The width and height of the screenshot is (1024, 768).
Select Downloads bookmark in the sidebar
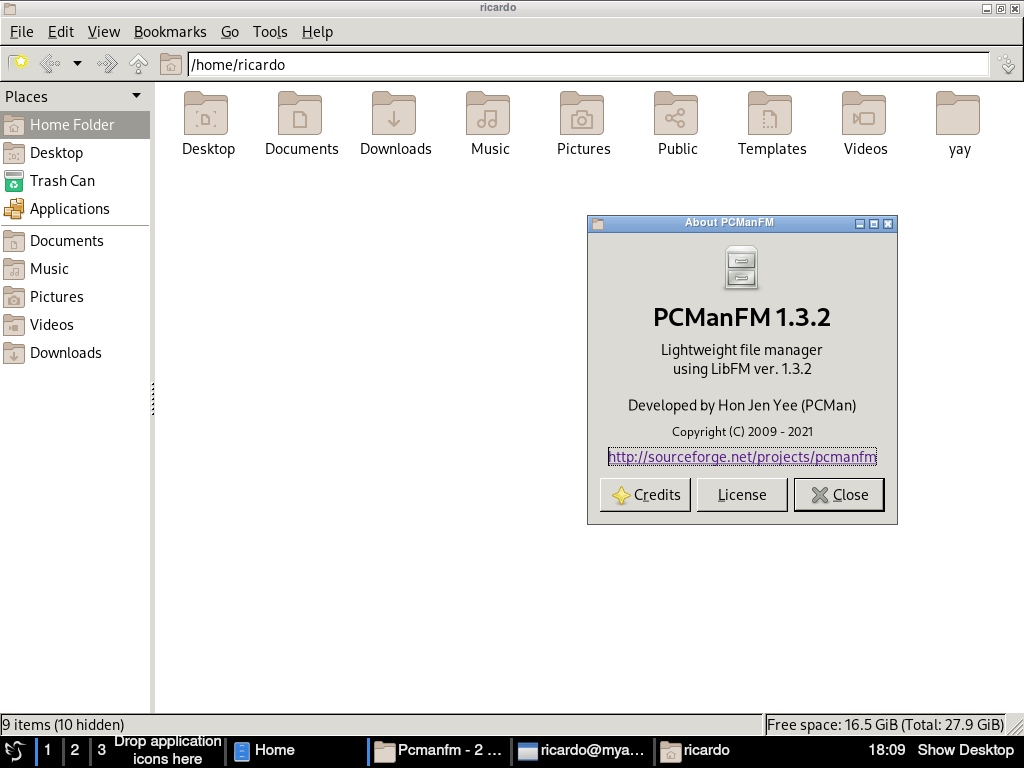pos(75,353)
